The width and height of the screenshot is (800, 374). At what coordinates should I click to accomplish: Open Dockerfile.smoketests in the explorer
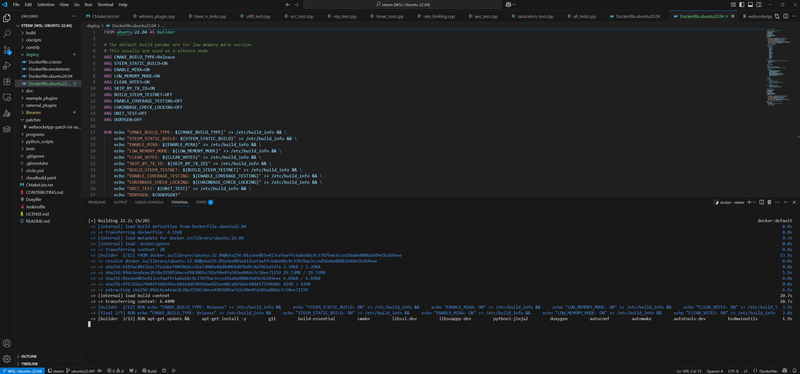tap(49, 69)
